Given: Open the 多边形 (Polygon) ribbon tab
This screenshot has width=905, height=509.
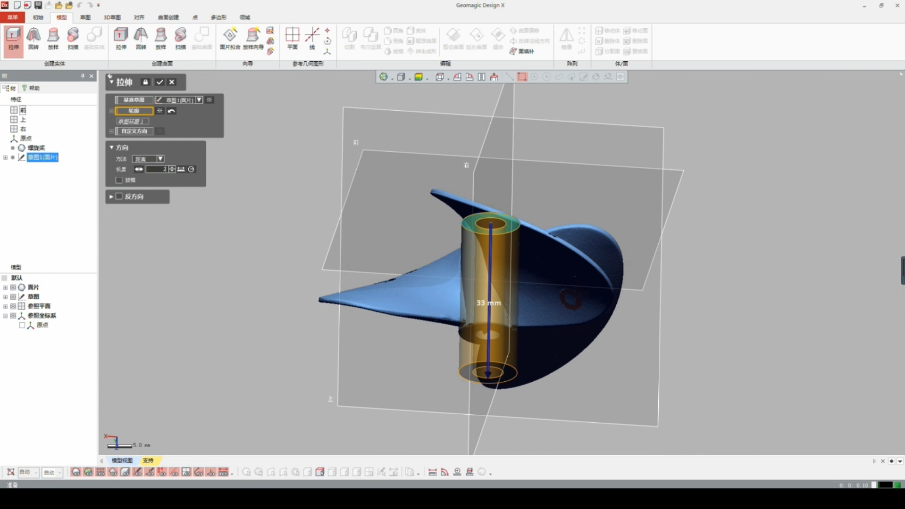Looking at the screenshot, I should pyautogui.click(x=218, y=17).
